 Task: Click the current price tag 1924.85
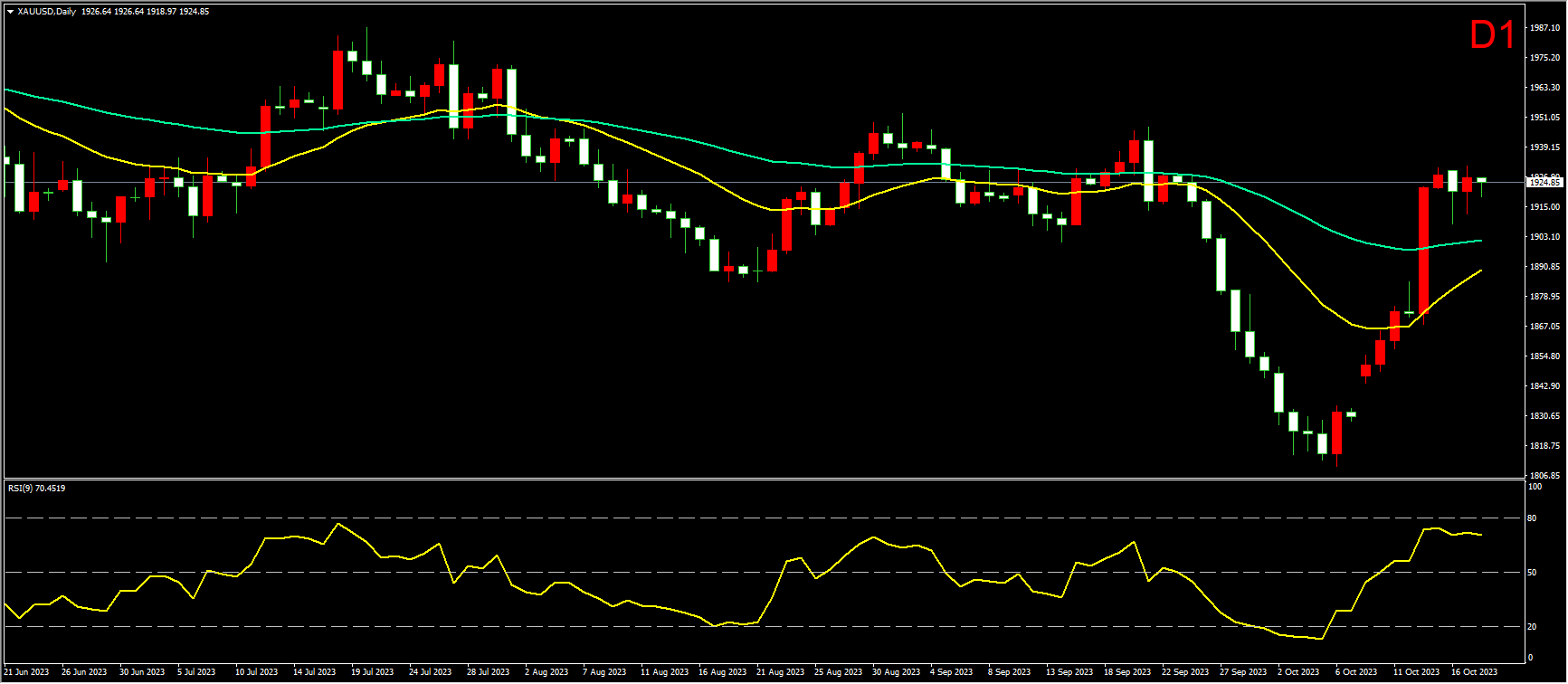pos(1544,182)
